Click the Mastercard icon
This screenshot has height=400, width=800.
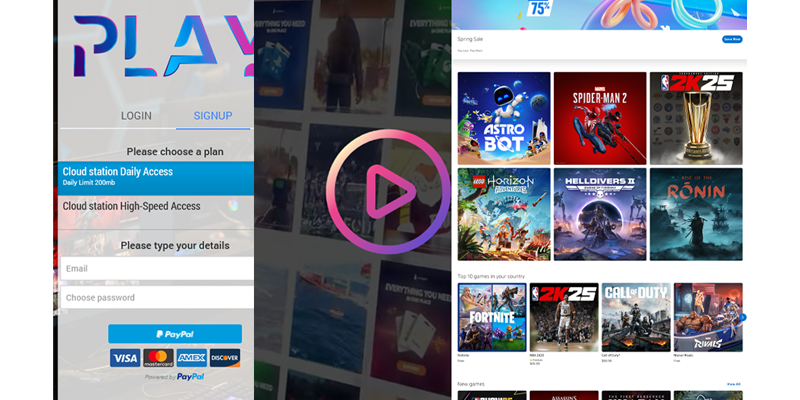(158, 358)
